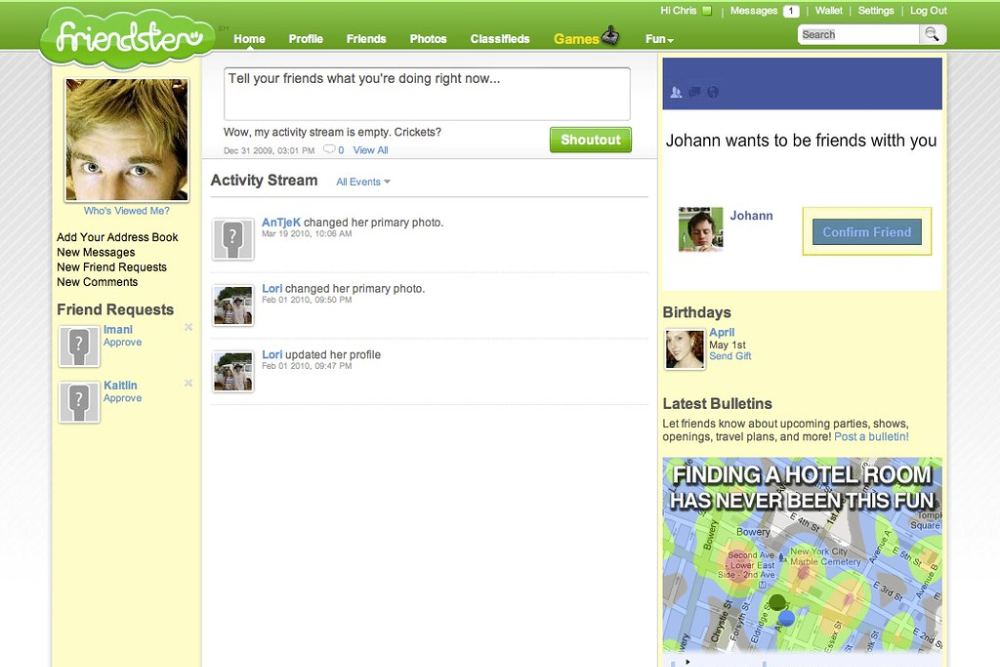Click the green status icon next to Hi Chris
Image resolution: width=1000 pixels, height=667 pixels.
(707, 11)
